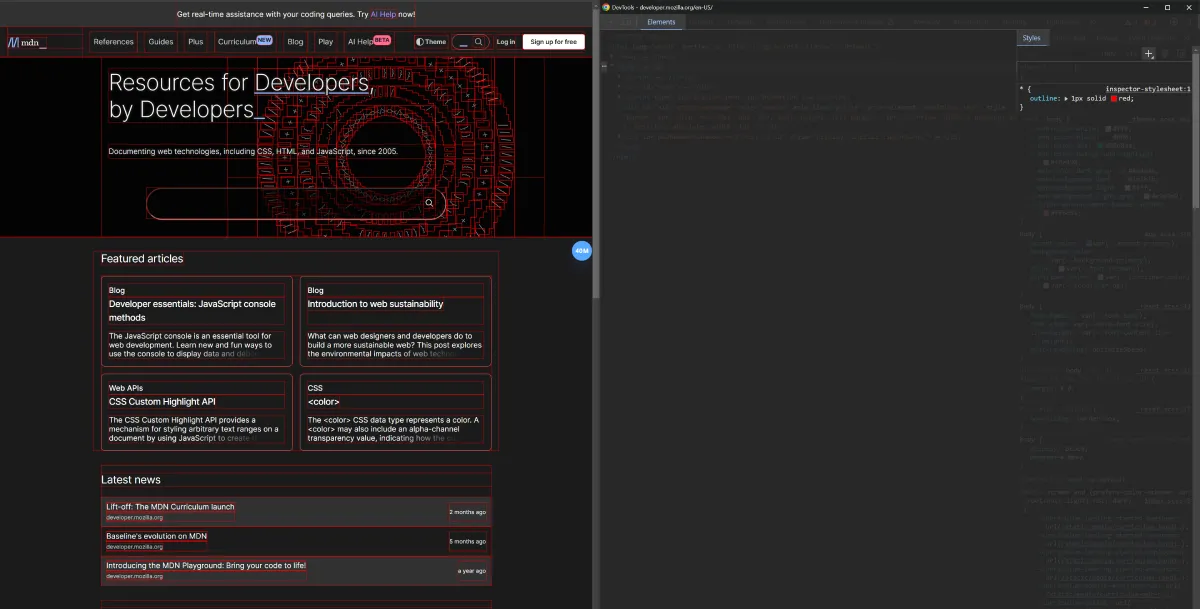The height and width of the screenshot is (609, 1200).
Task: Open the inspector-stylesheet:1 source link
Action: (x=1147, y=89)
